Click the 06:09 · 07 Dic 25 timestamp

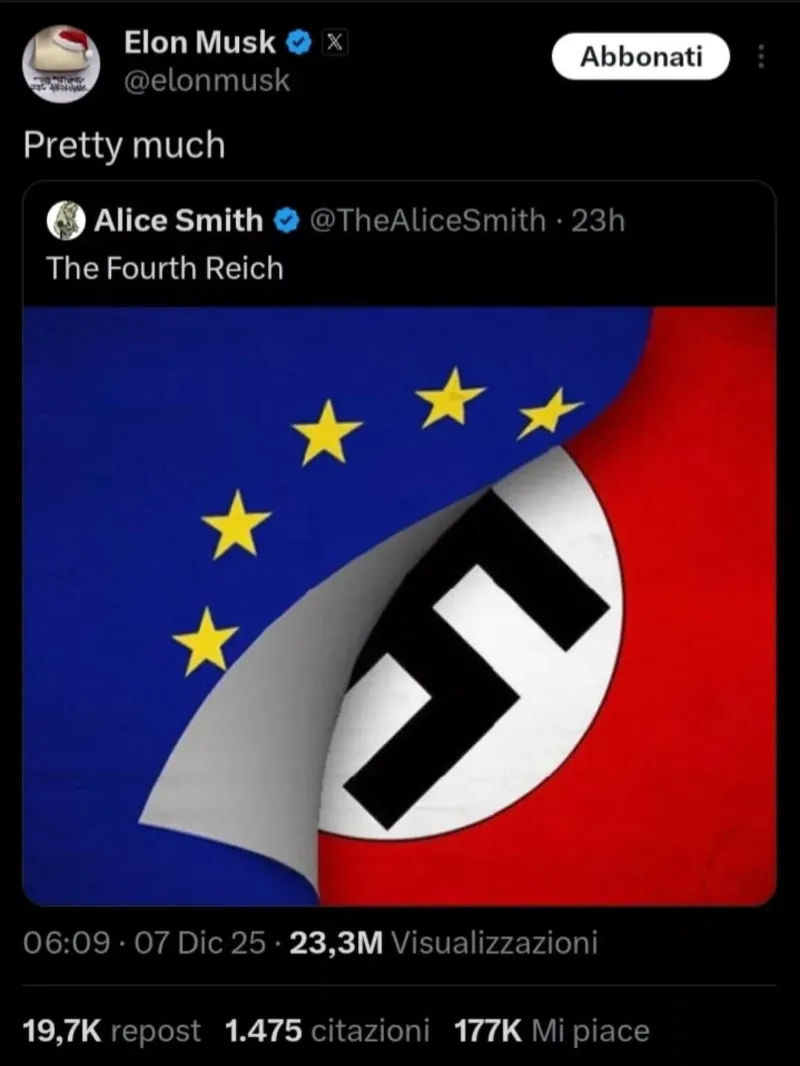click(144, 943)
